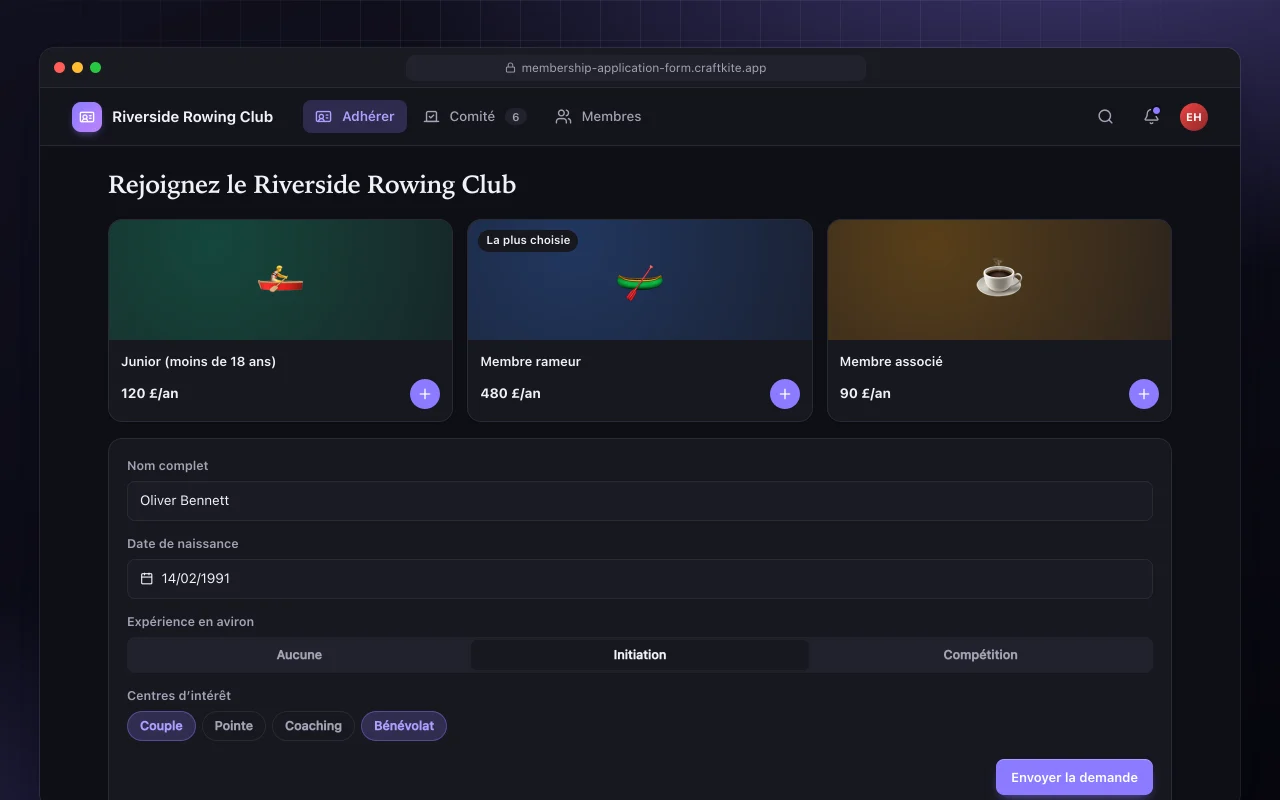Click the Date de naissance field
The image size is (1280, 800).
(x=640, y=579)
